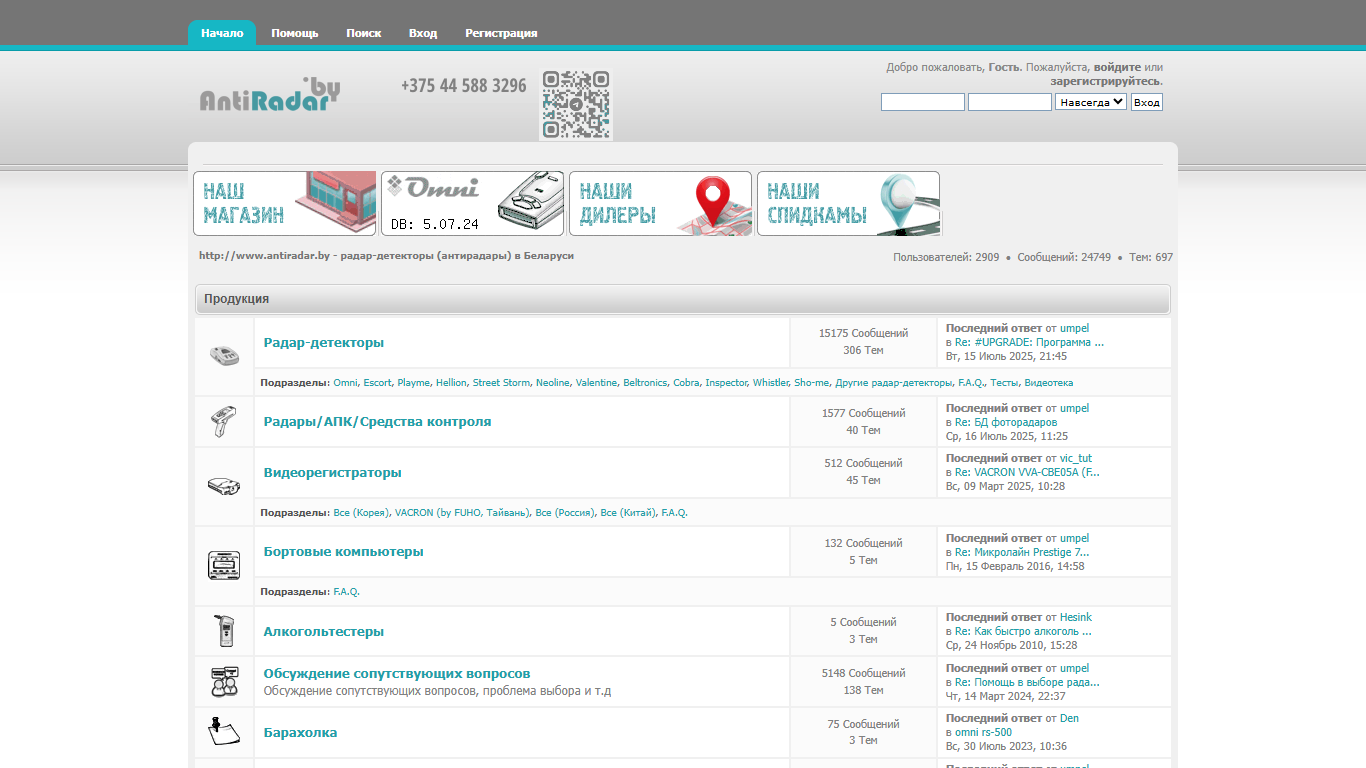Click the Барахолка pinned-note icon

tap(224, 732)
